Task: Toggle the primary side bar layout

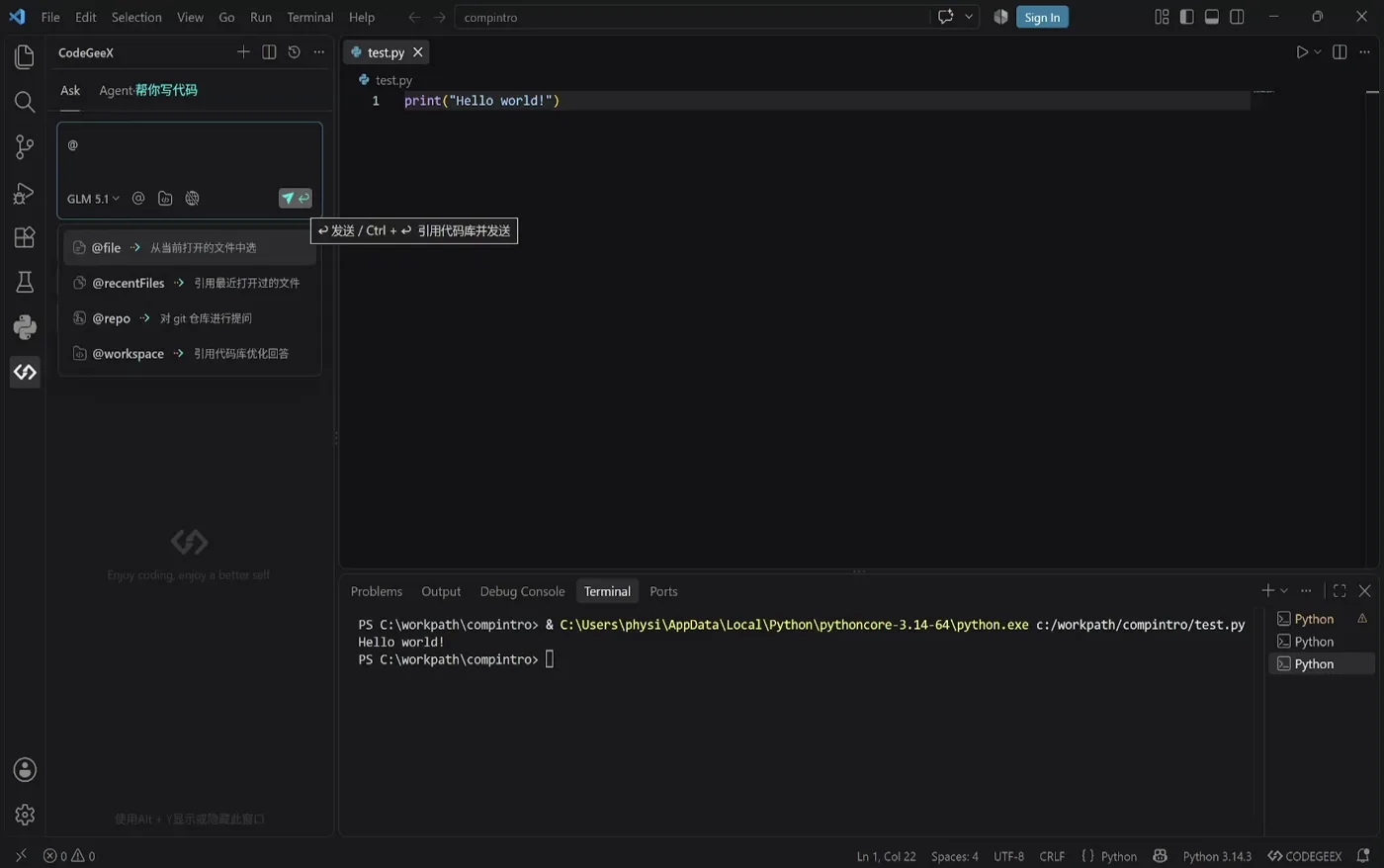Action: point(1186,17)
